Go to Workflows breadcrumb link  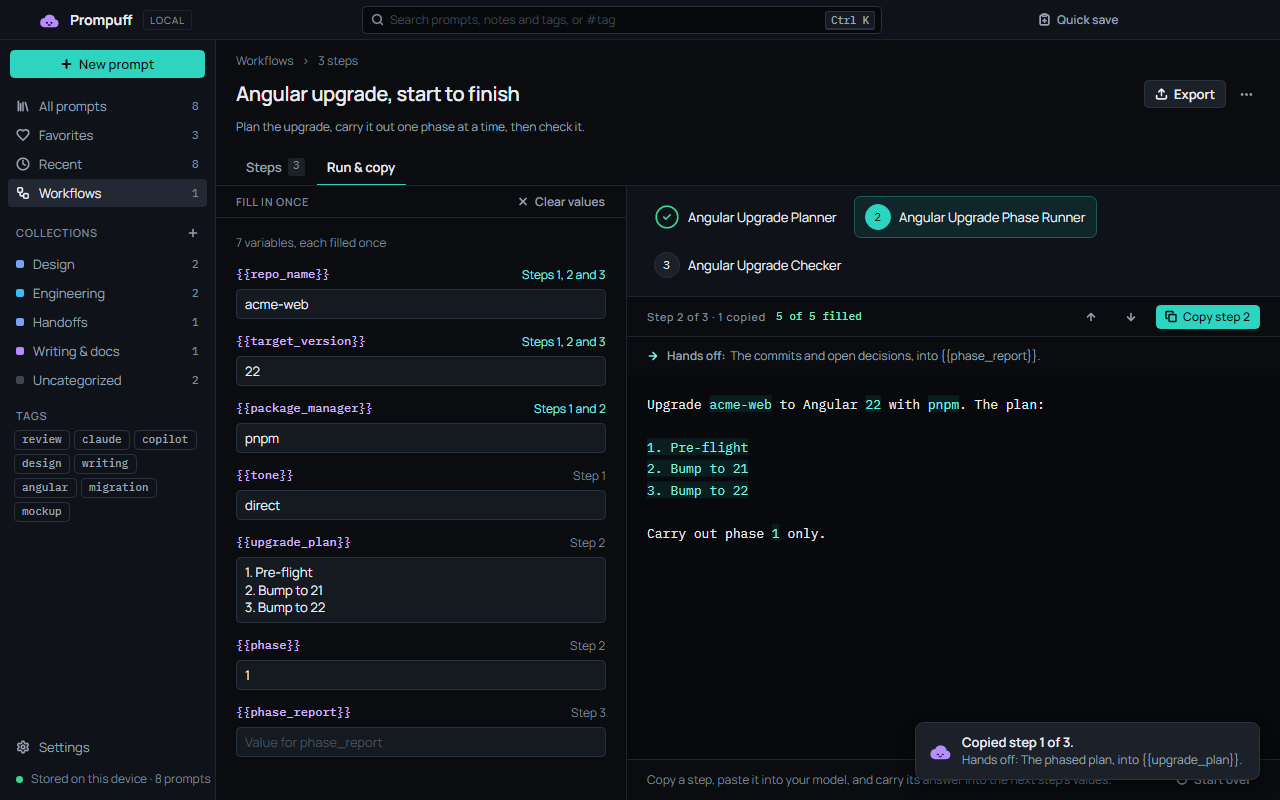pos(265,61)
